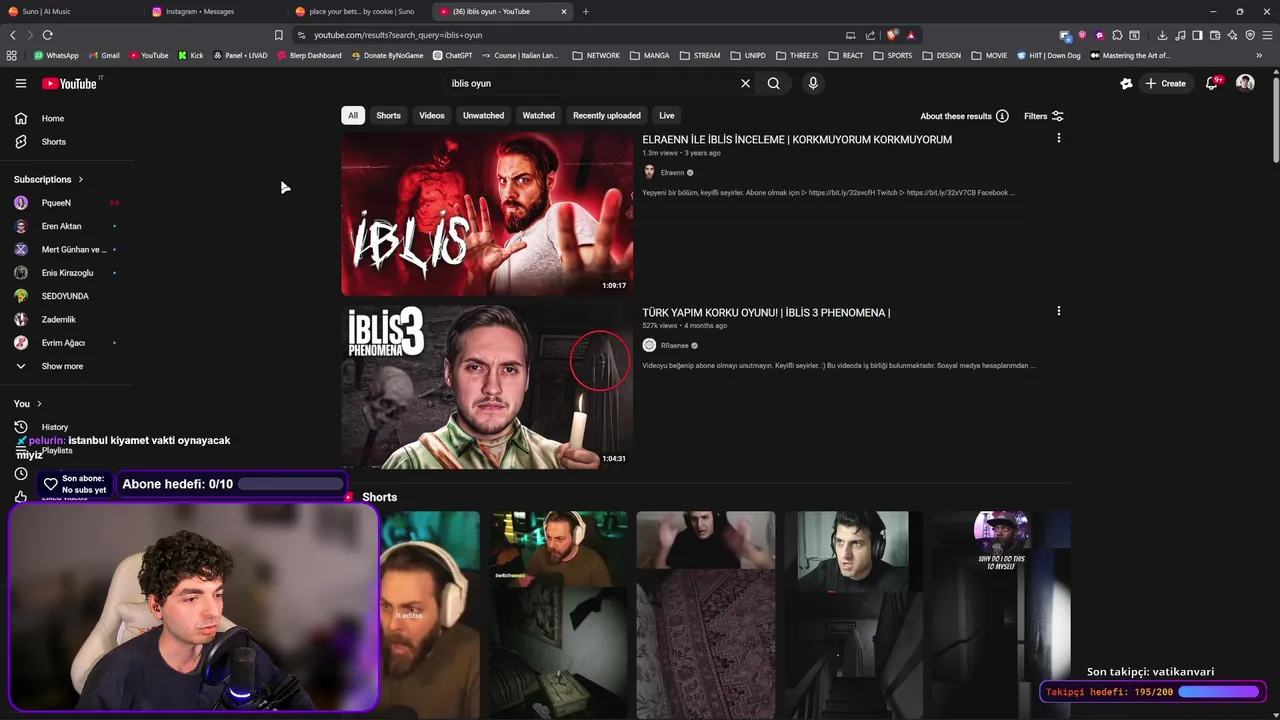Image resolution: width=1280 pixels, height=720 pixels.
Task: Open the NETWORK bookmarks folder
Action: coord(596,56)
